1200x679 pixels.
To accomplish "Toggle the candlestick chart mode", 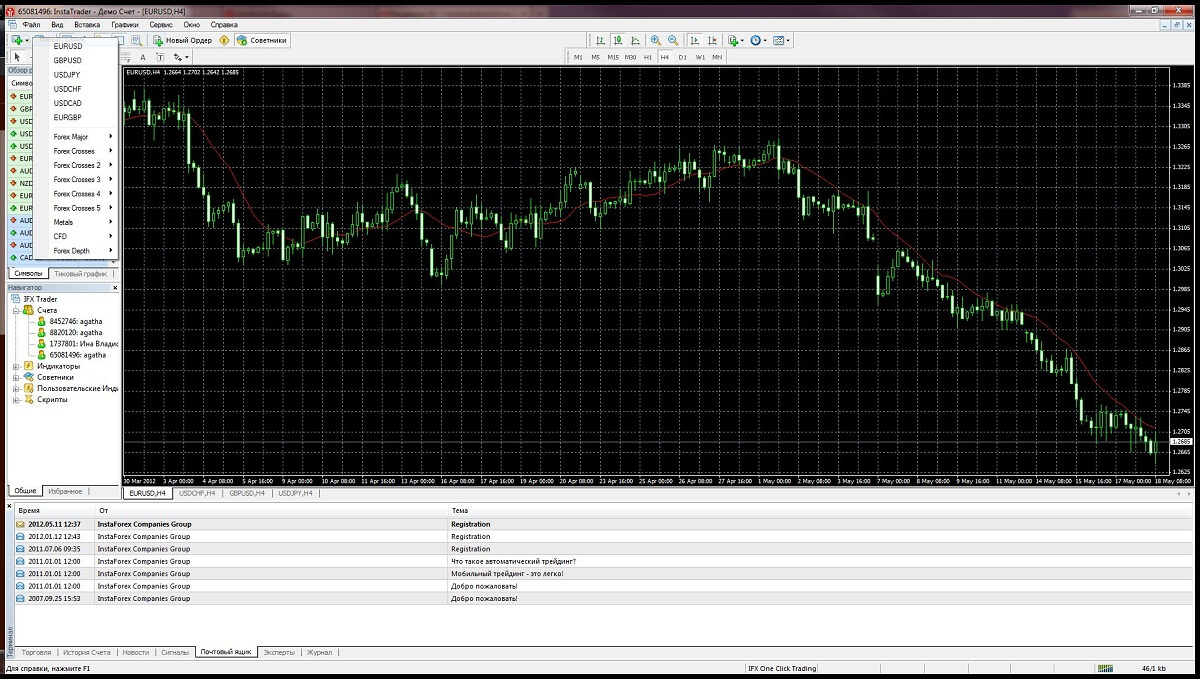I will (617, 41).
